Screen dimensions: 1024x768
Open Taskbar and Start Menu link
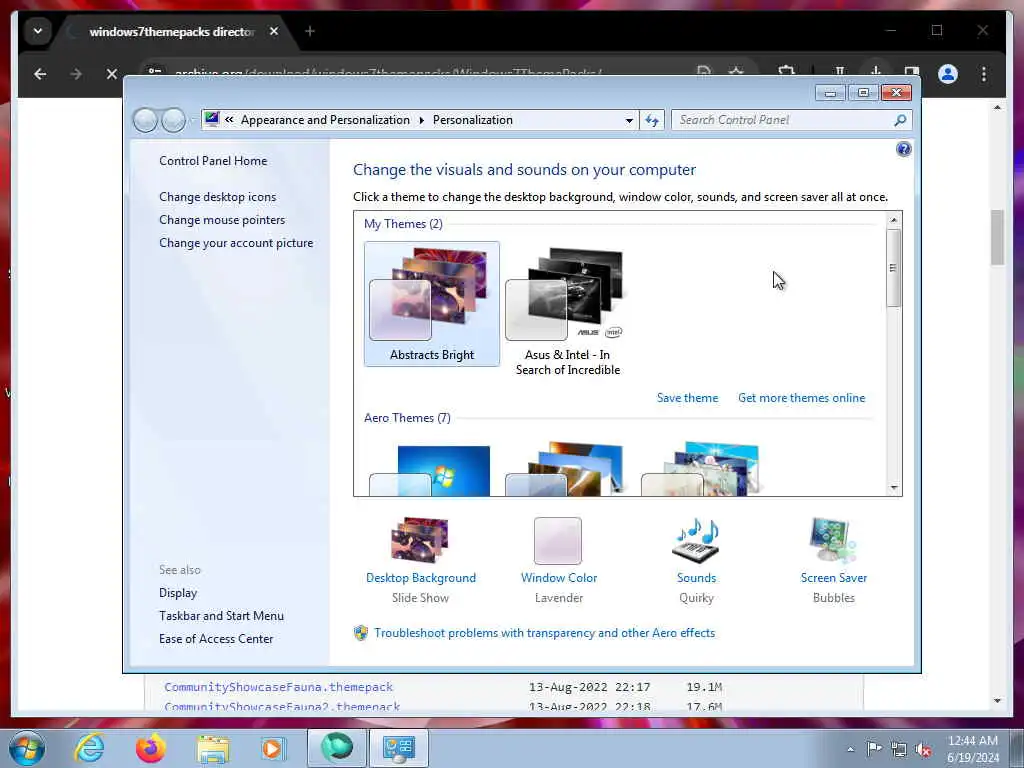pos(221,616)
